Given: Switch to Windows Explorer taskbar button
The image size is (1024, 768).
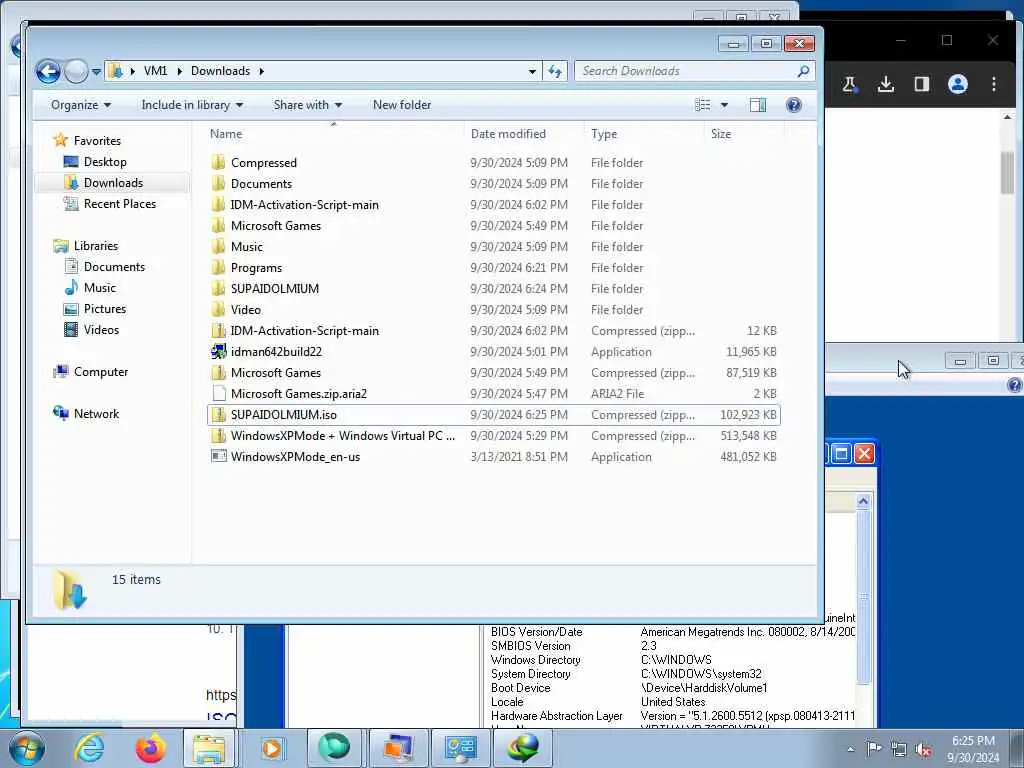Looking at the screenshot, I should pos(209,748).
